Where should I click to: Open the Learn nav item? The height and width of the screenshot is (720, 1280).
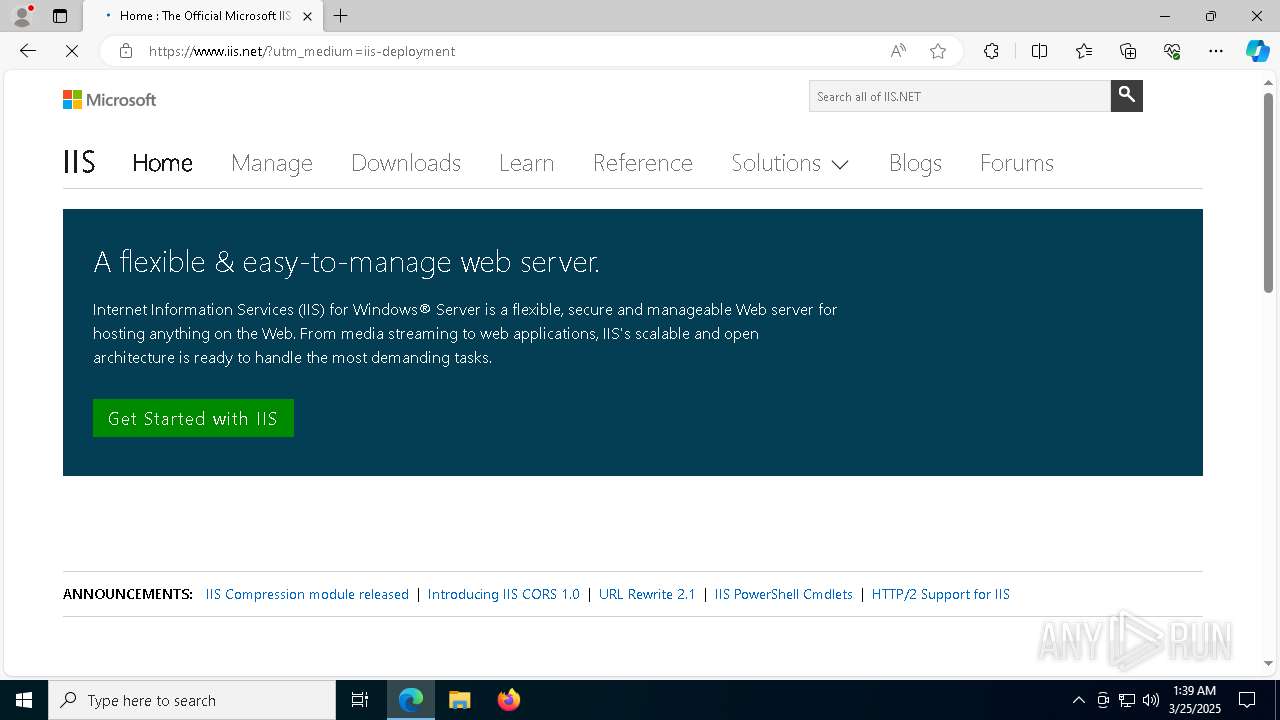point(527,163)
